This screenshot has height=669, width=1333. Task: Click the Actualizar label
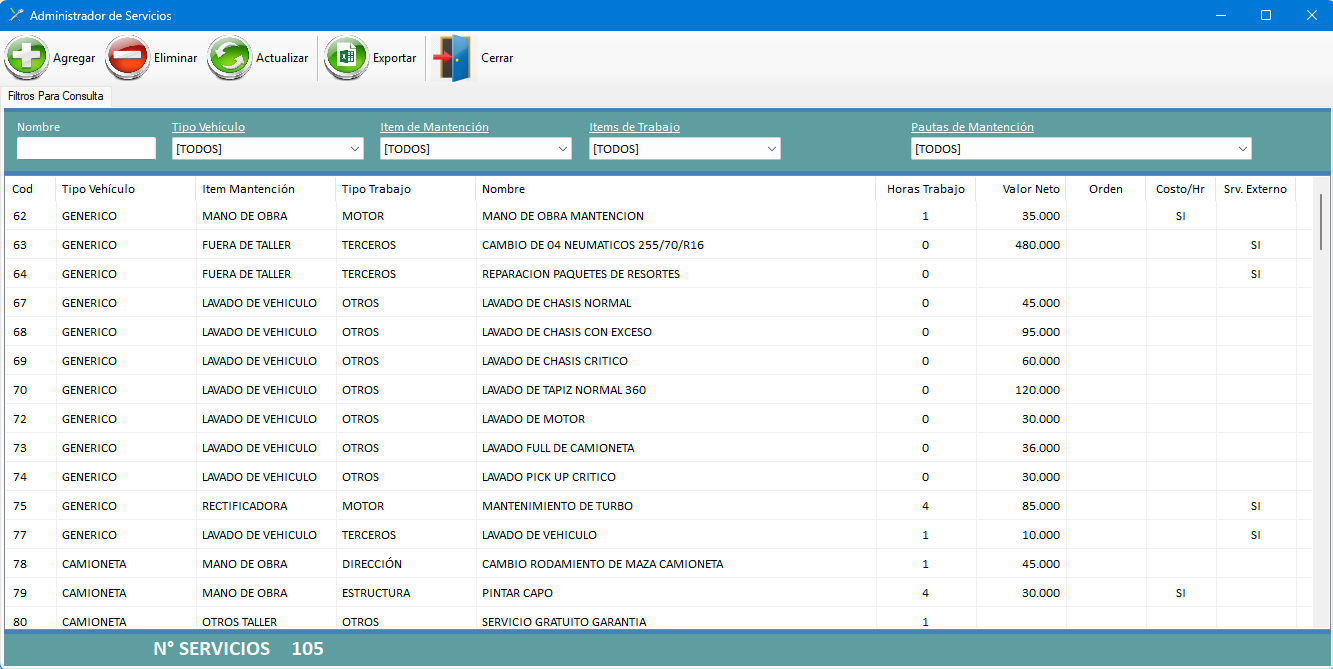coord(282,58)
